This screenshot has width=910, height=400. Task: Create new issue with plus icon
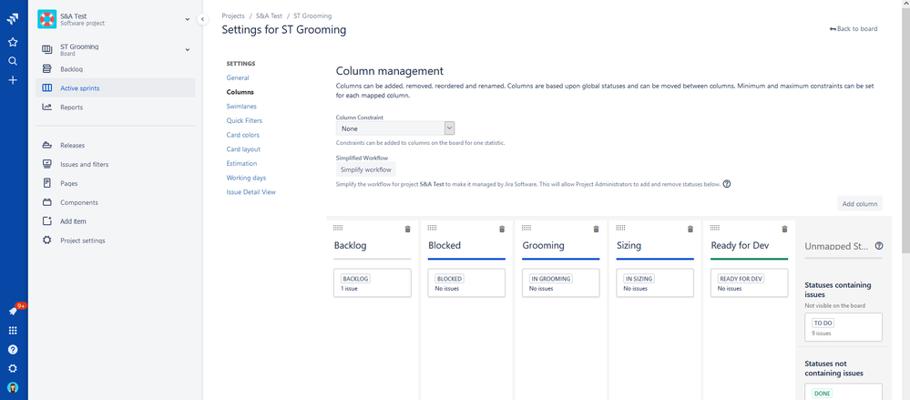13,80
